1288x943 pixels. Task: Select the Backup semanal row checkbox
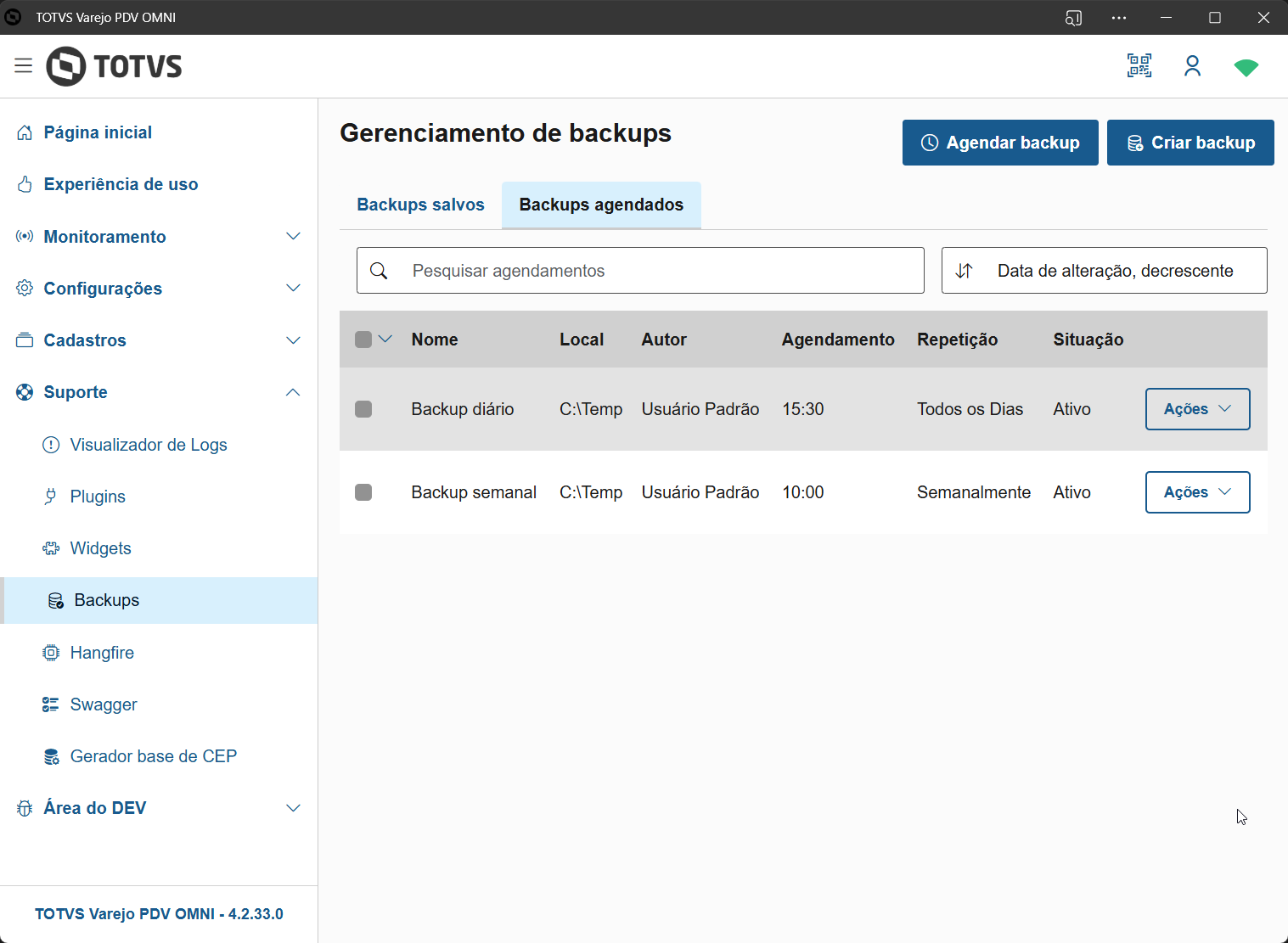coord(363,492)
